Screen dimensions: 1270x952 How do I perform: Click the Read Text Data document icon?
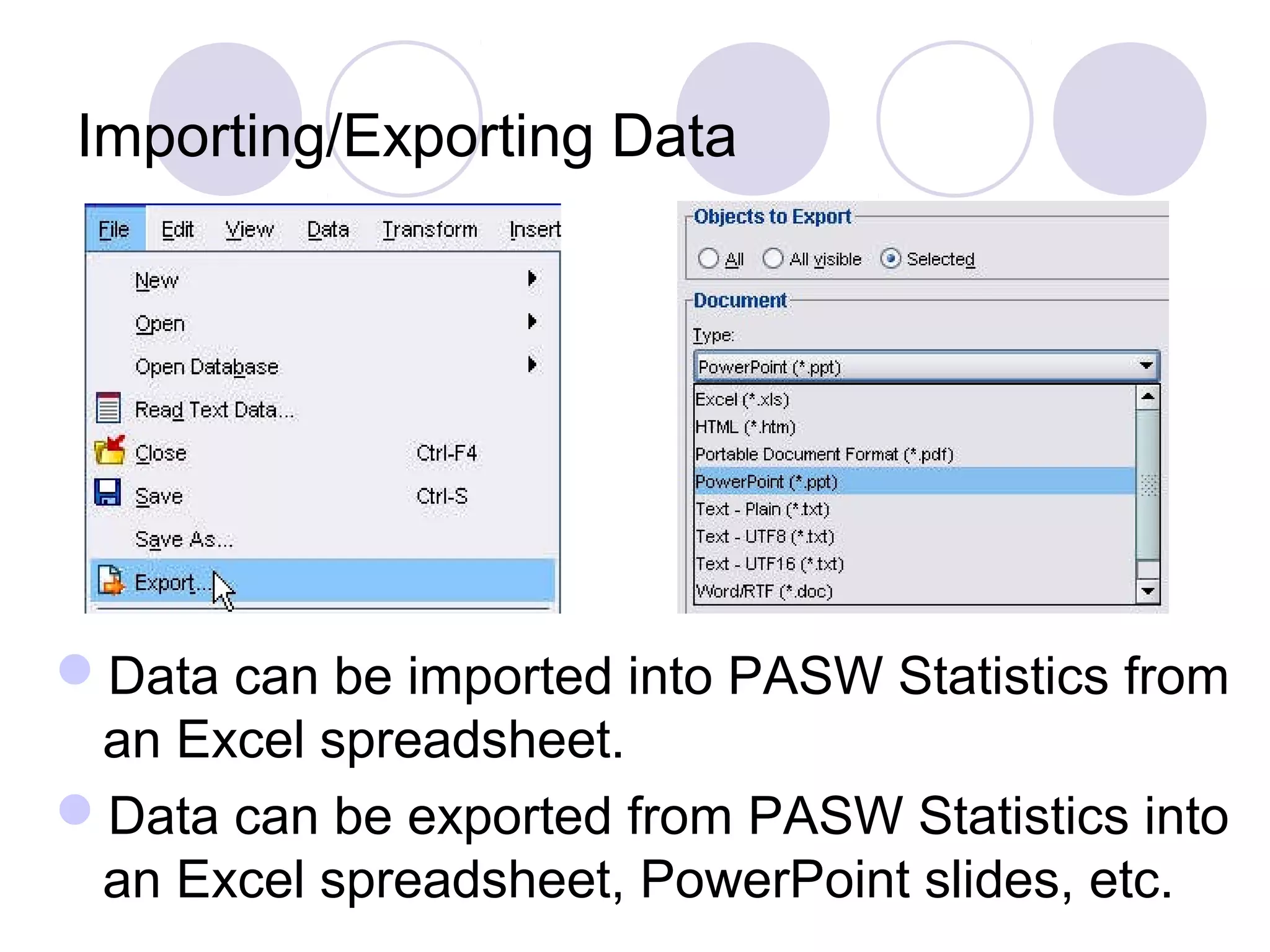click(x=109, y=408)
